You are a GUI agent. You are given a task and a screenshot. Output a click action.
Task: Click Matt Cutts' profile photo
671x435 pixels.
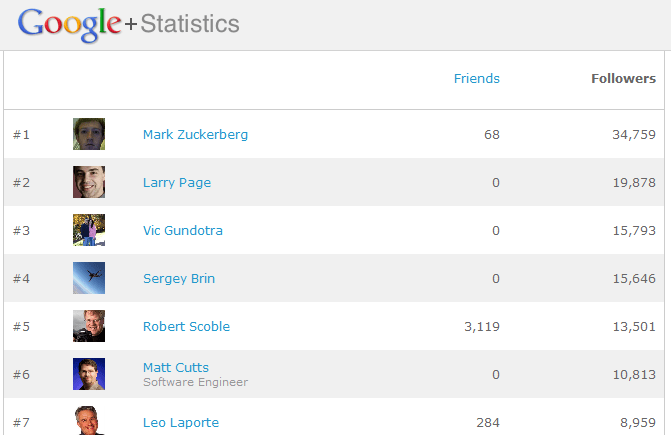(89, 374)
